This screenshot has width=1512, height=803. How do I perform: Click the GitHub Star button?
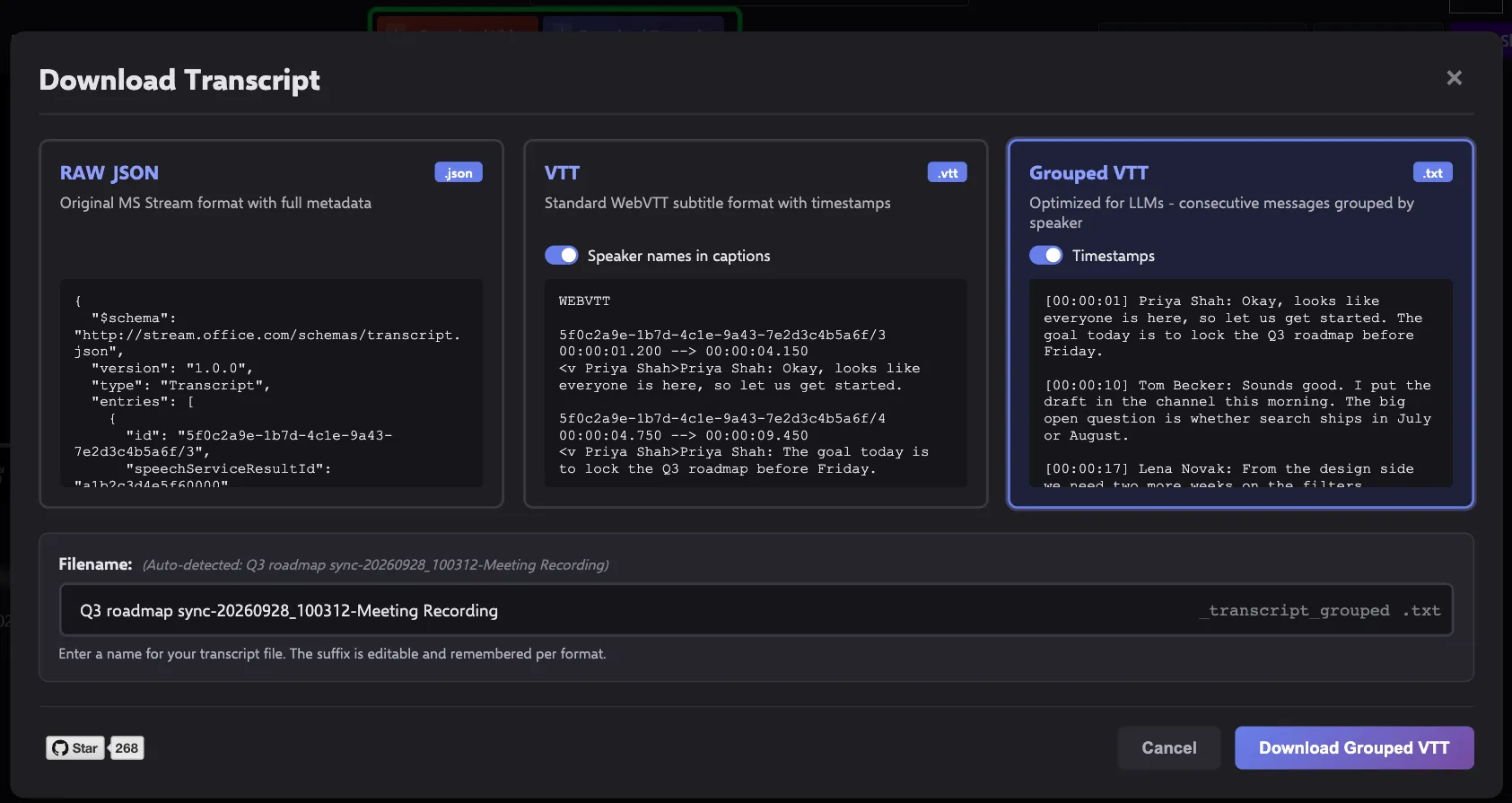click(x=75, y=748)
